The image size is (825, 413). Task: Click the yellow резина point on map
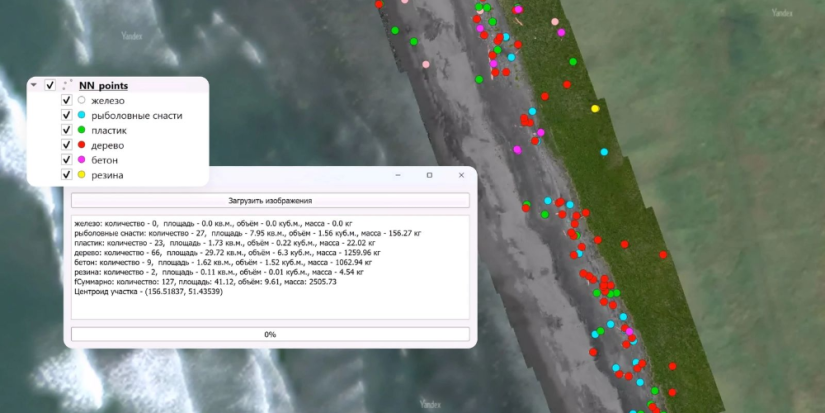(595, 108)
